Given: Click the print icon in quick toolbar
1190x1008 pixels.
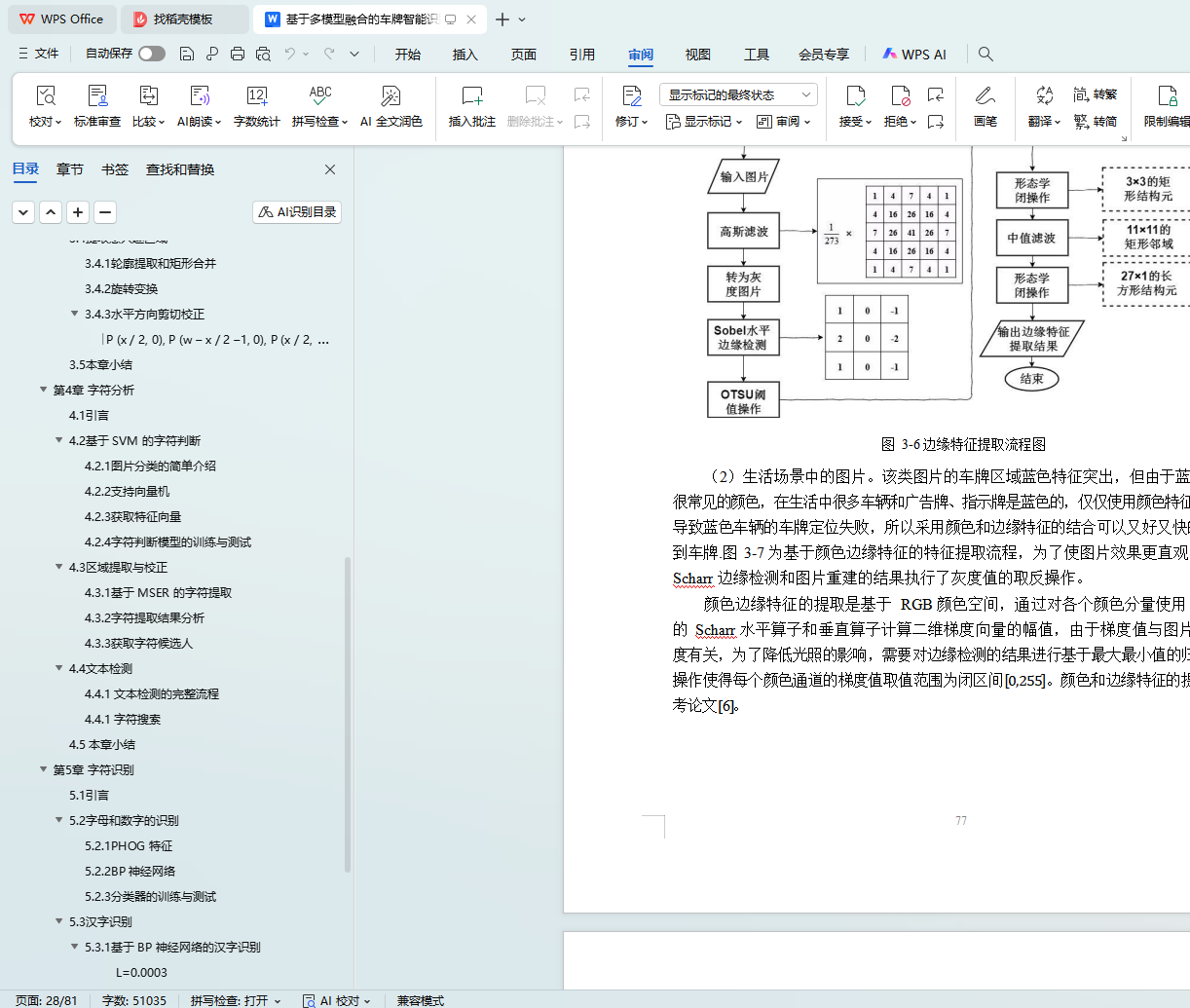Looking at the screenshot, I should (238, 55).
